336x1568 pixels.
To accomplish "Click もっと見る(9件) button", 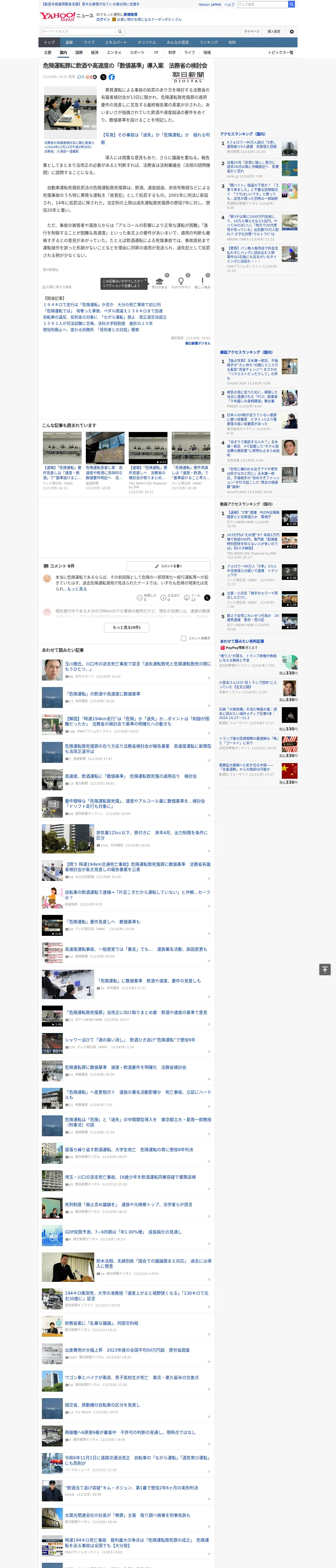I will coord(126,627).
